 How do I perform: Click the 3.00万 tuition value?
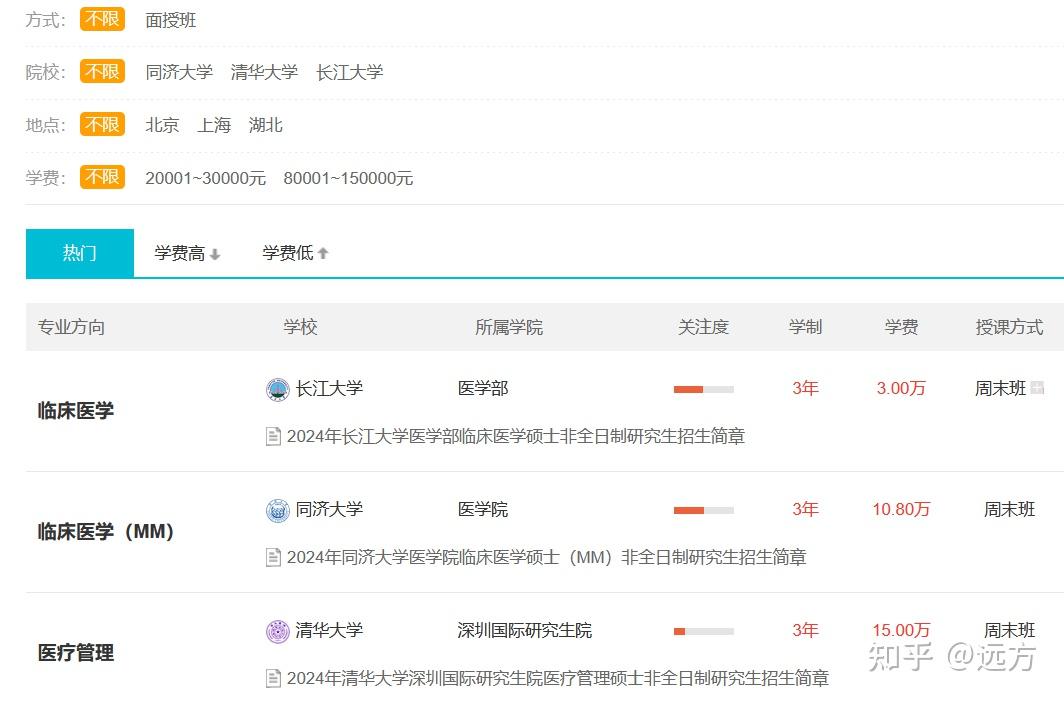point(901,389)
